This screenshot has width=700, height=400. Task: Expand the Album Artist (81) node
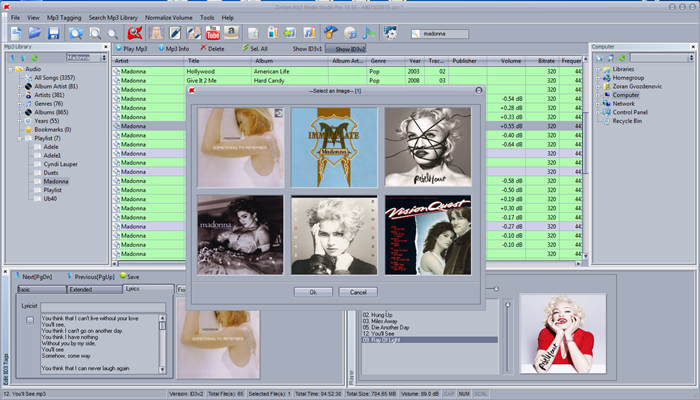pyautogui.click(x=20, y=87)
